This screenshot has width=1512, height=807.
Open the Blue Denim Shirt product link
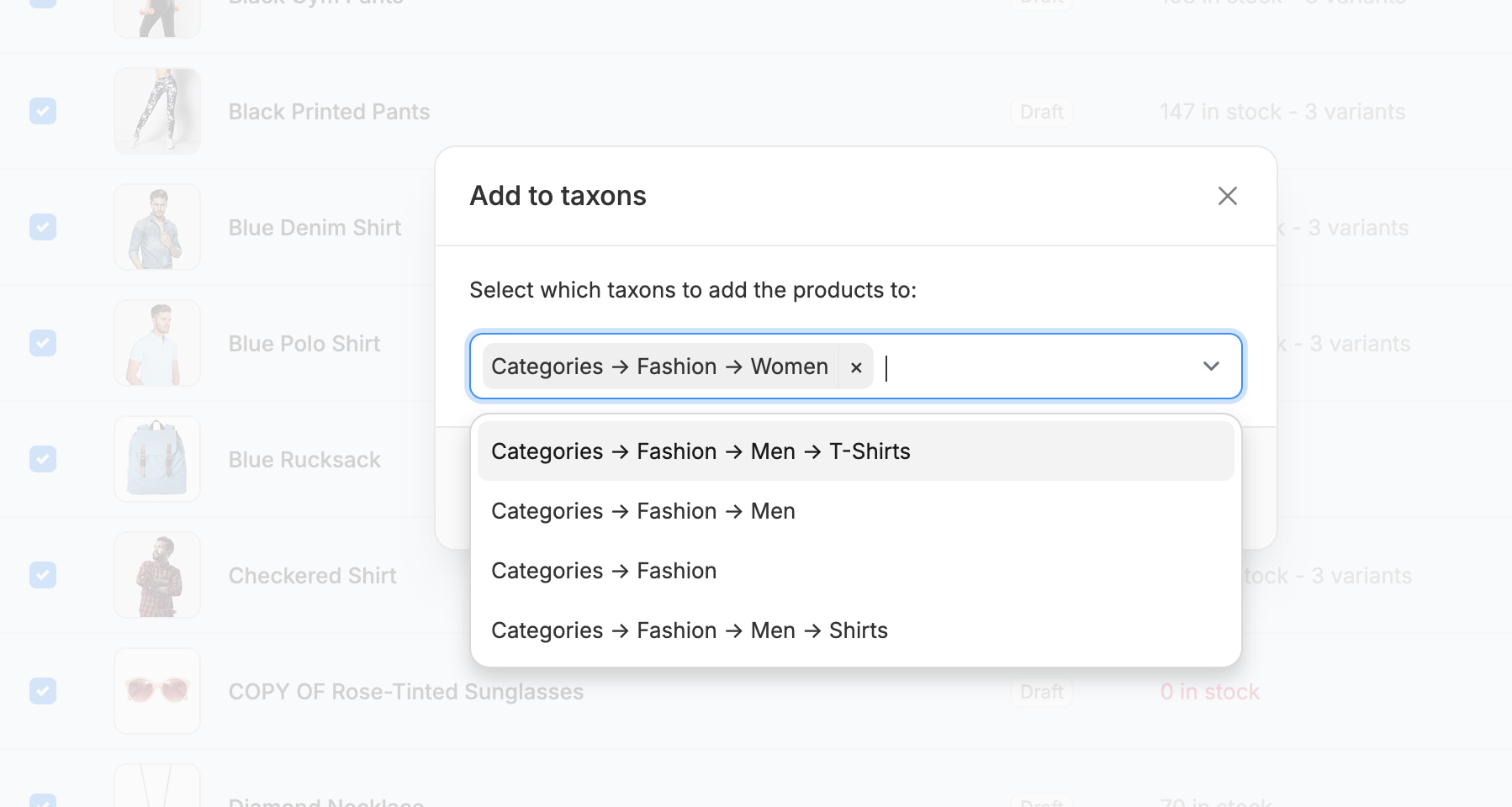[315, 228]
